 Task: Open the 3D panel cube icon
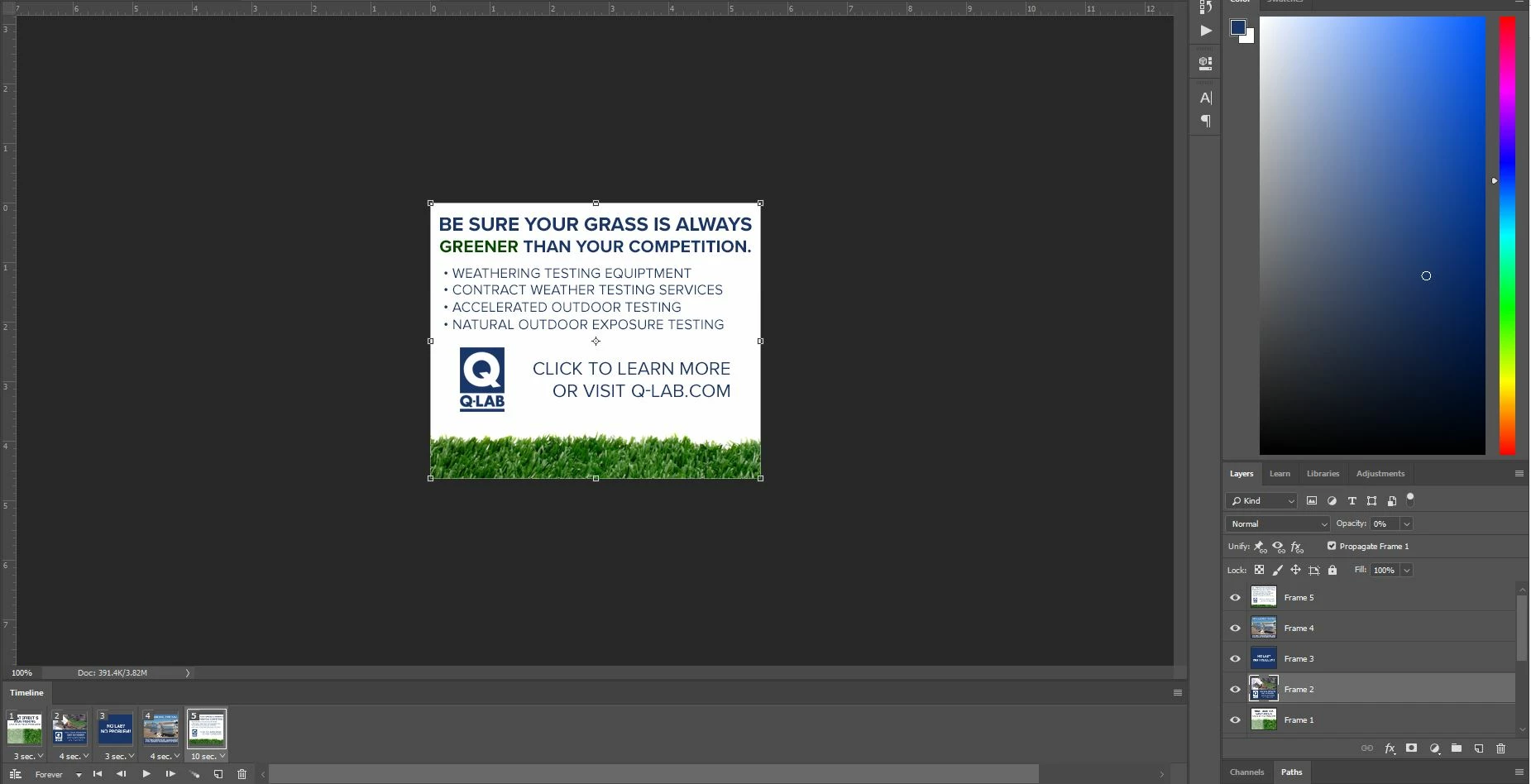tap(1206, 63)
